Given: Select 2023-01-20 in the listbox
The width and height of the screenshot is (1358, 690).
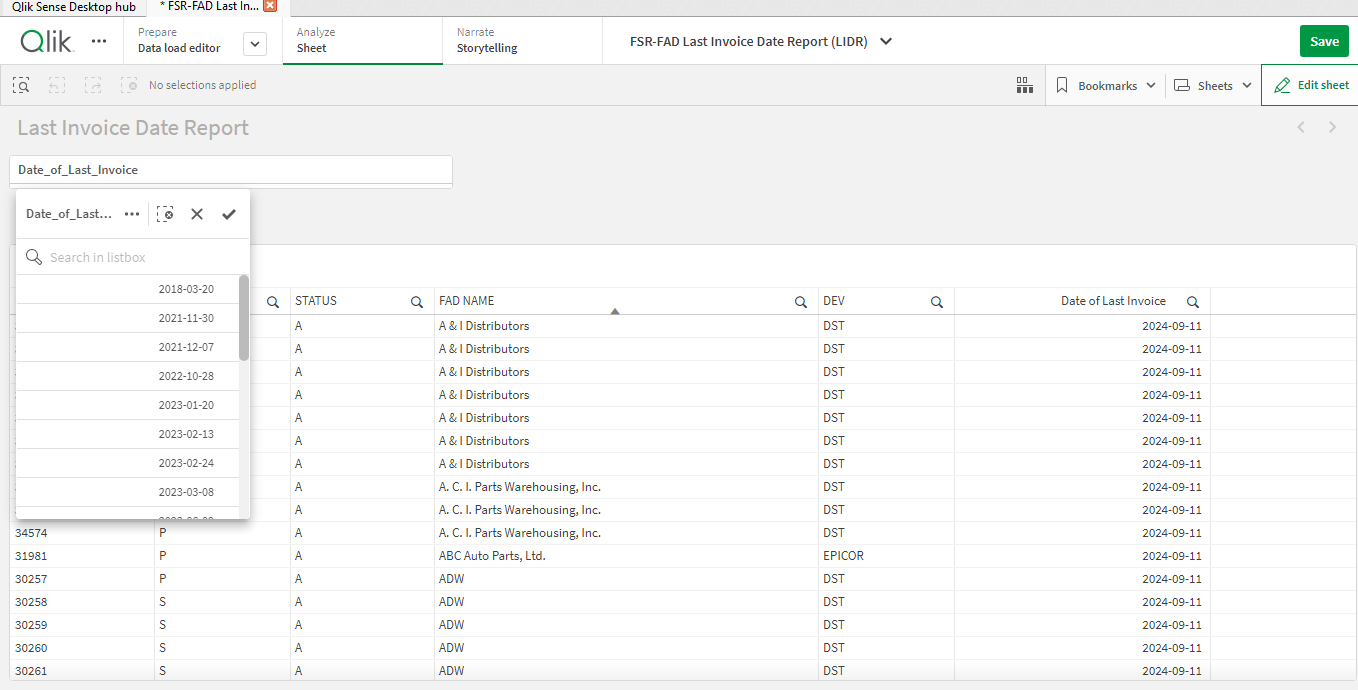Looking at the screenshot, I should (x=128, y=405).
